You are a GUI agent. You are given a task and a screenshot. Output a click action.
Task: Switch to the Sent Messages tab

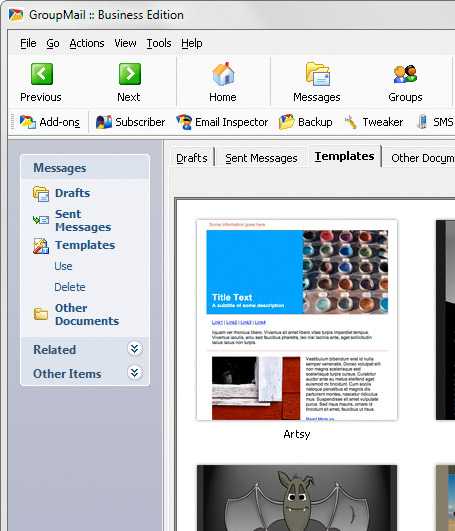tap(261, 158)
